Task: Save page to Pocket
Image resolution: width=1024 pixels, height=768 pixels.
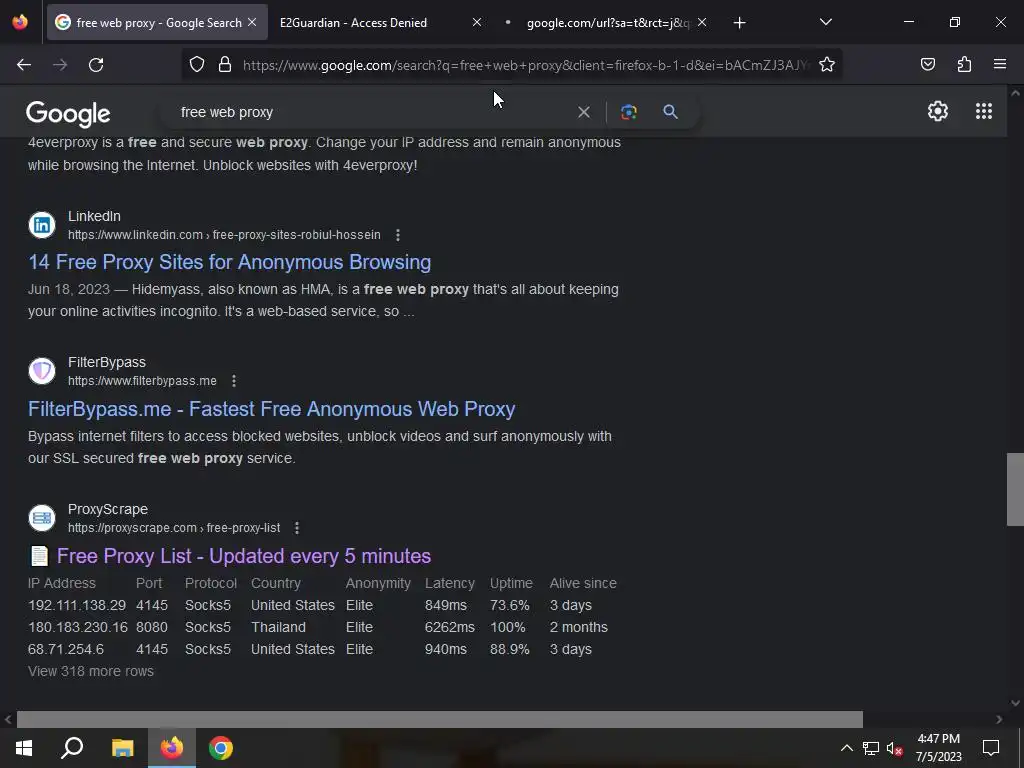Action: click(x=928, y=64)
